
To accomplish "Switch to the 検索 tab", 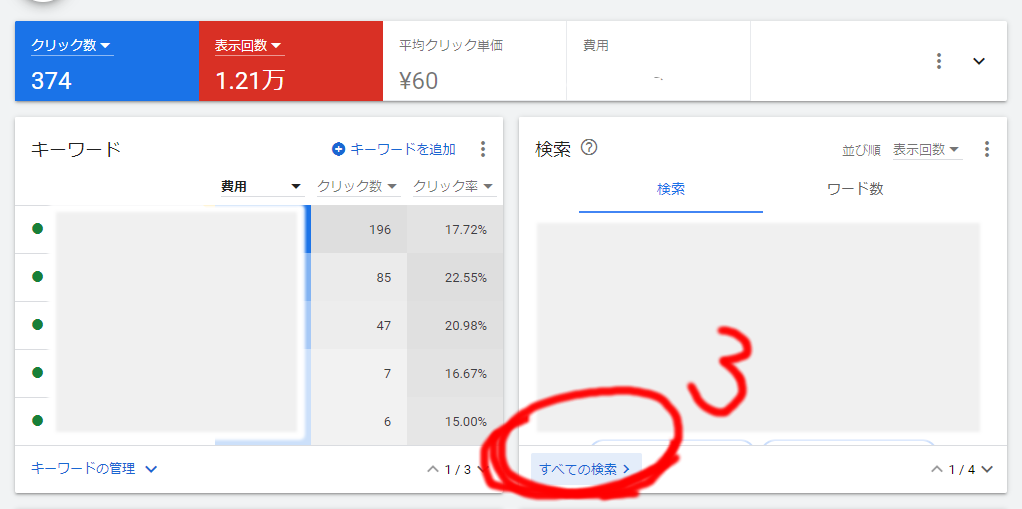I will 671,190.
